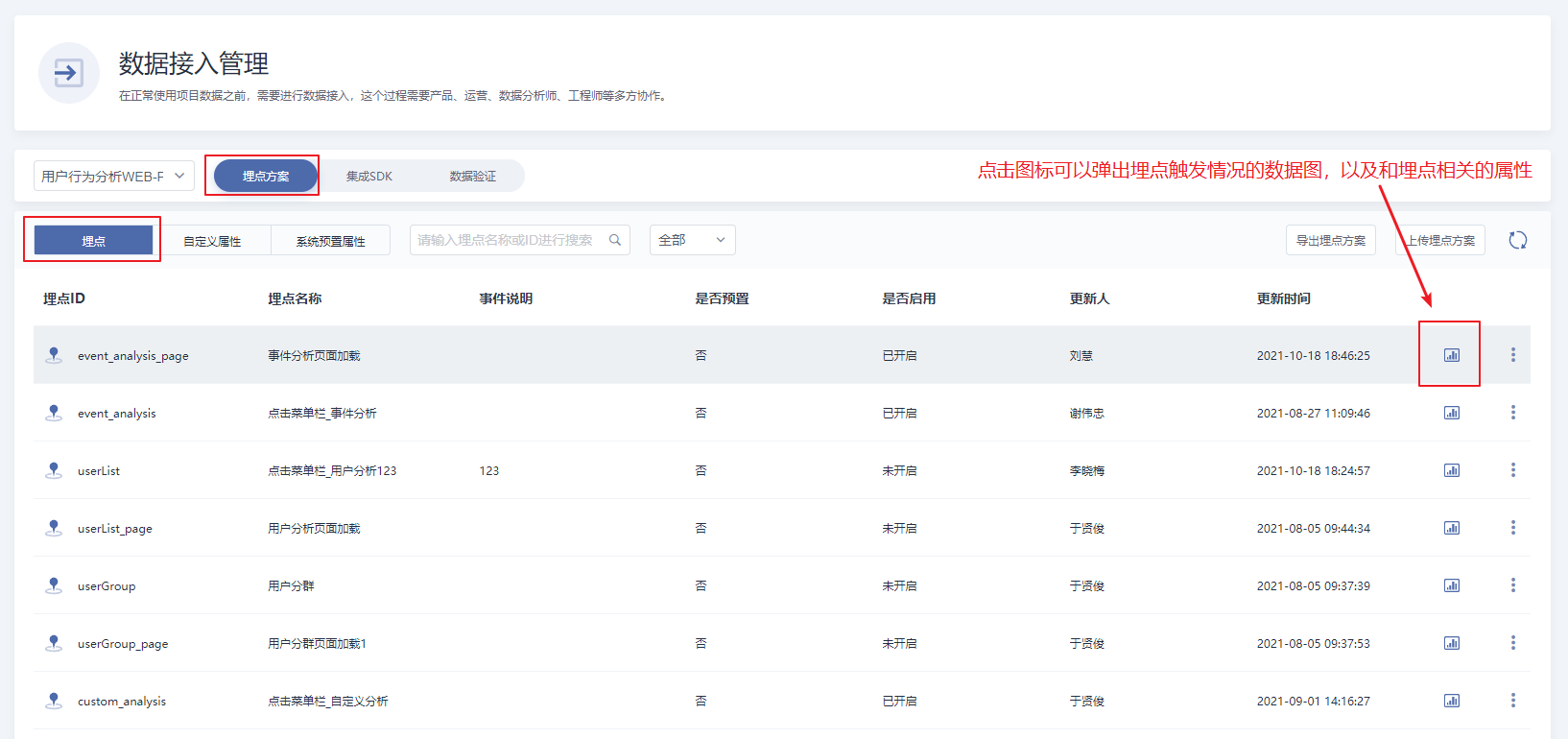
Task: Click the 埋点ID column header
Action: coord(64,298)
